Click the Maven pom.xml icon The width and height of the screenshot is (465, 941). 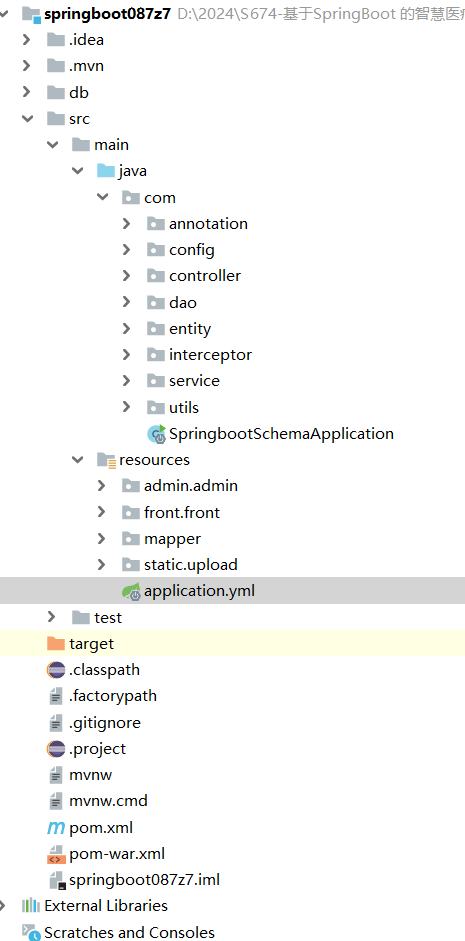[x=56, y=828]
